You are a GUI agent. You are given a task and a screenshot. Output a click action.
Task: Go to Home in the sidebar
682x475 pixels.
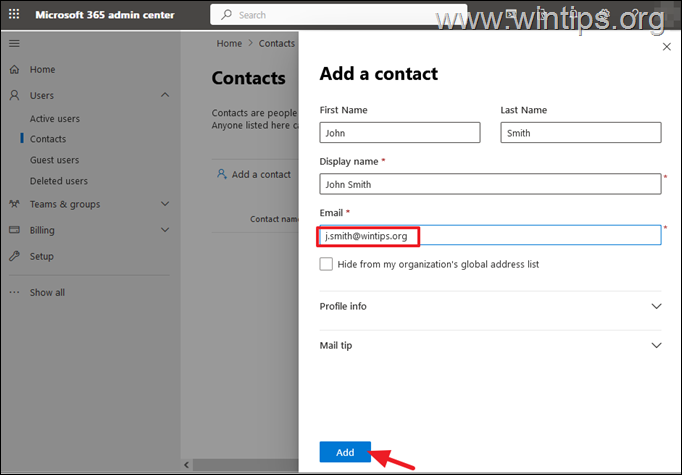tap(42, 69)
